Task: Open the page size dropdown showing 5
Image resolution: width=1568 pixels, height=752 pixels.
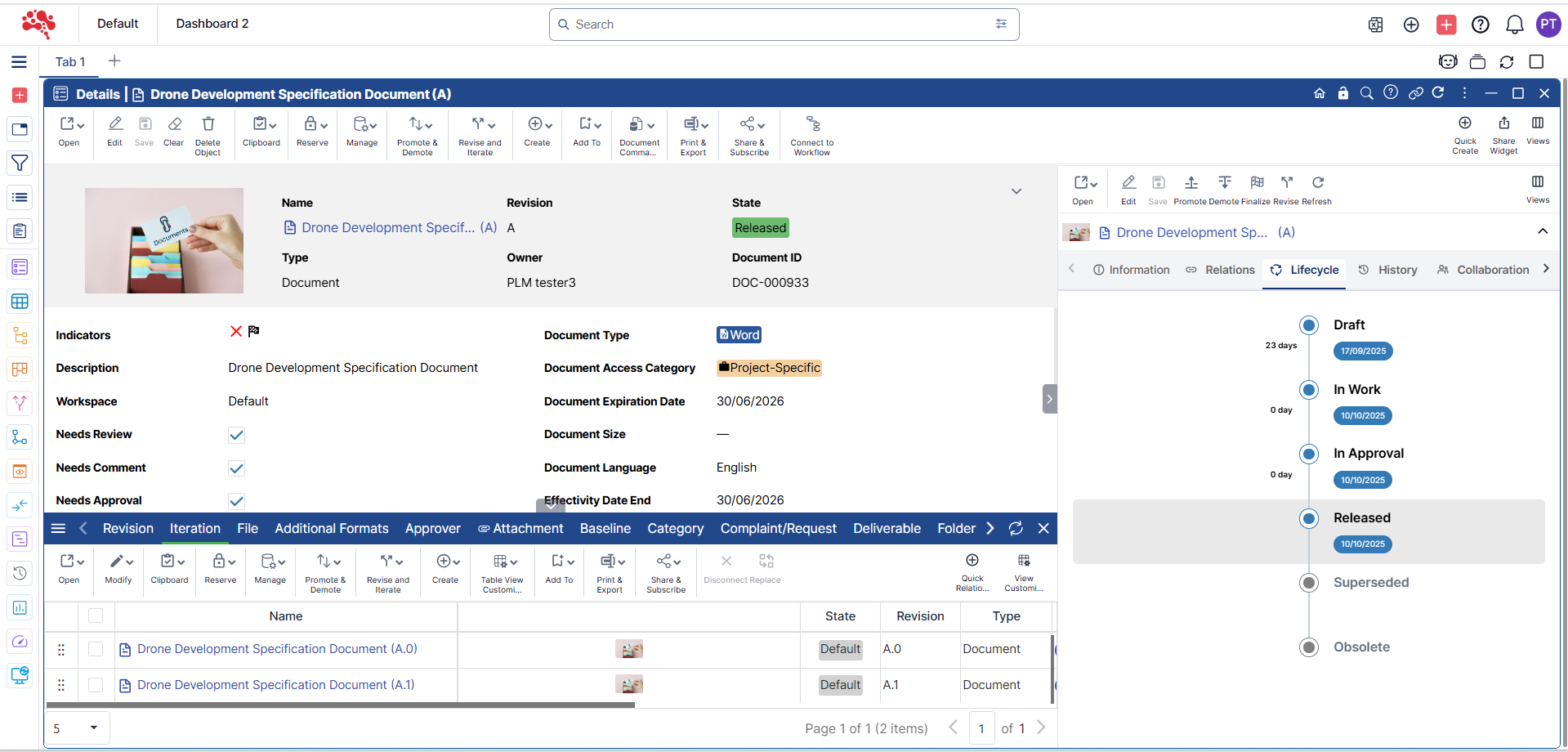Action: (x=76, y=728)
